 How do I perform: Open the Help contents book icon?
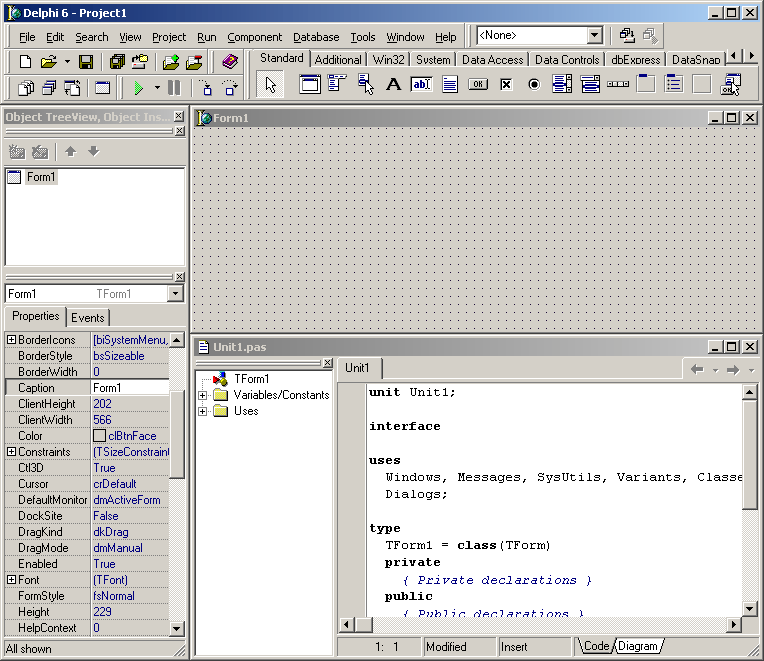click(x=229, y=62)
